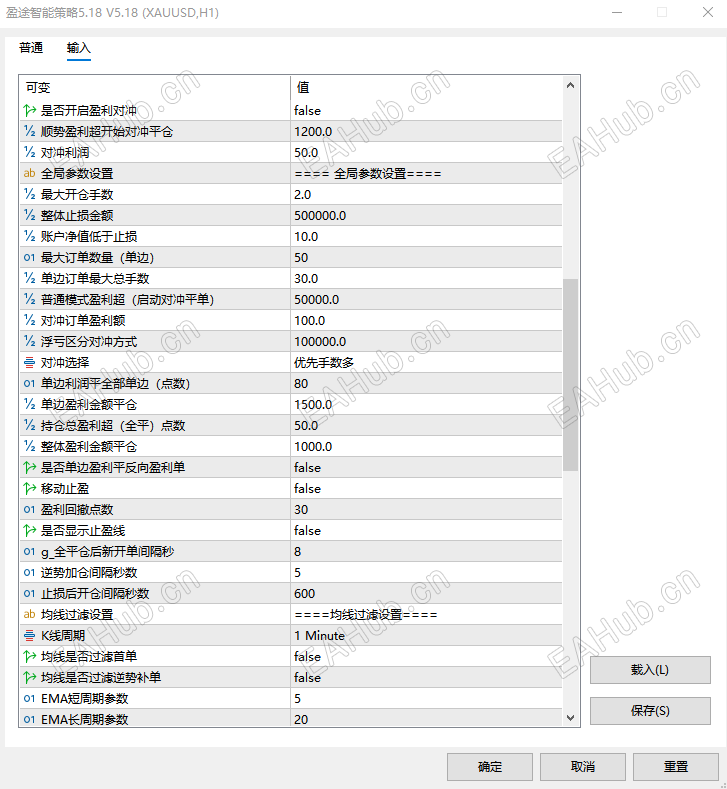Click the 重置 button

tap(675, 766)
